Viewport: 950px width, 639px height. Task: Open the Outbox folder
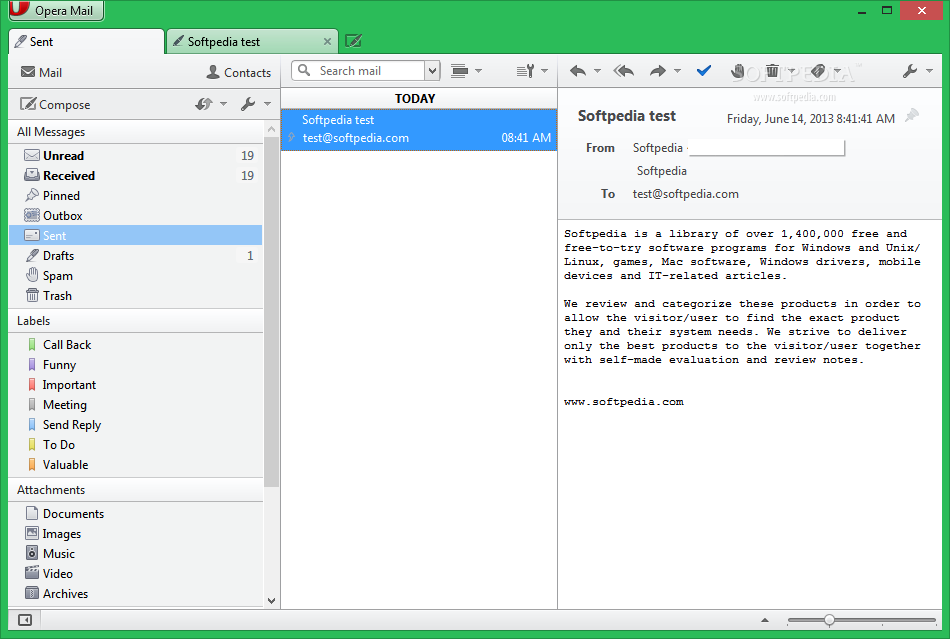(x=136, y=216)
